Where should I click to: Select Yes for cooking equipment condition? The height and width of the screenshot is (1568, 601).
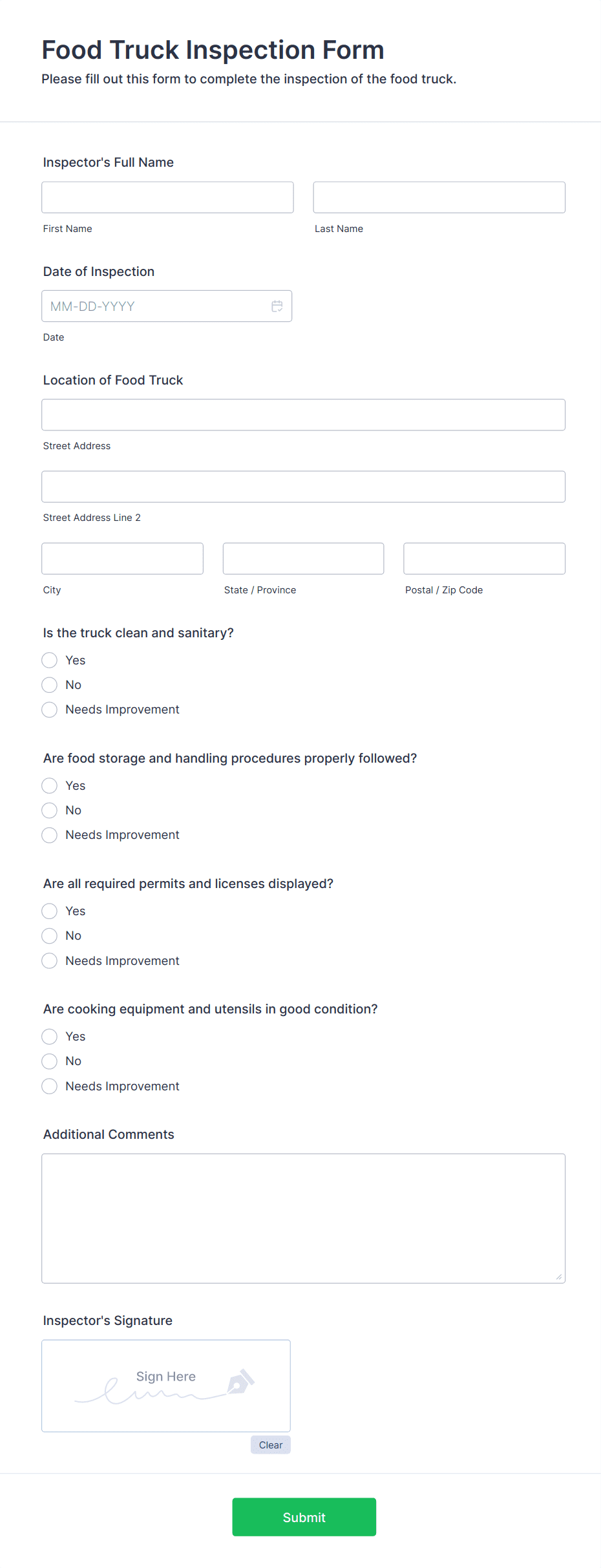[x=50, y=1037]
